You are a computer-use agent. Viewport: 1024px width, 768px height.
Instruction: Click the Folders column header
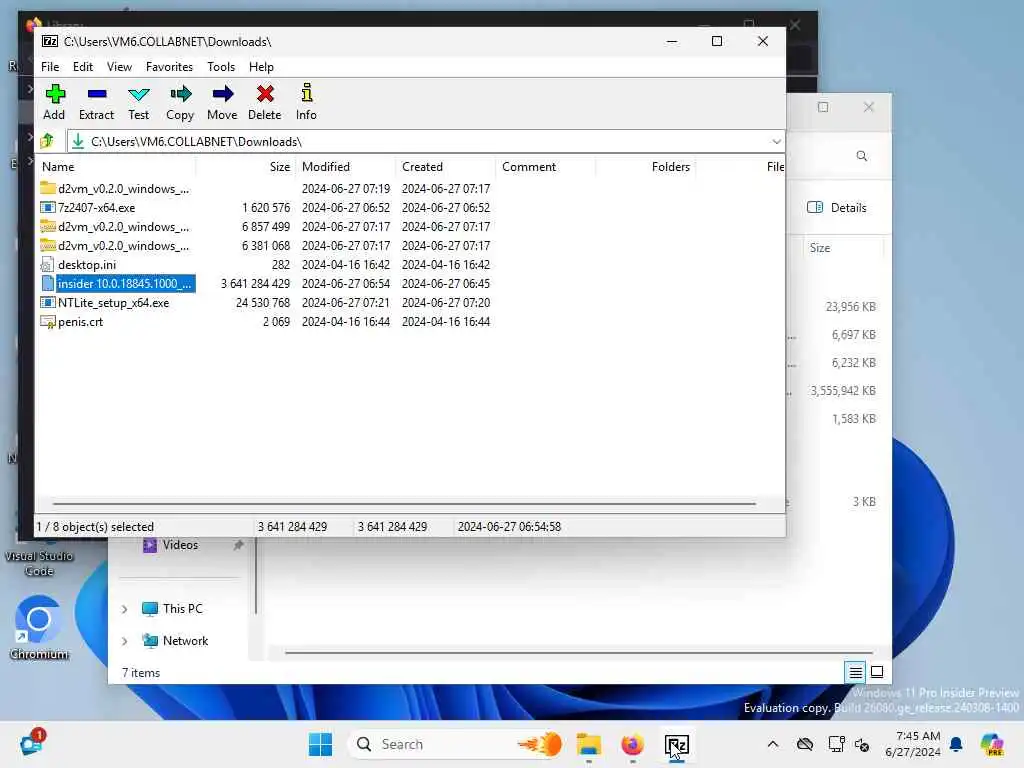tap(645, 167)
